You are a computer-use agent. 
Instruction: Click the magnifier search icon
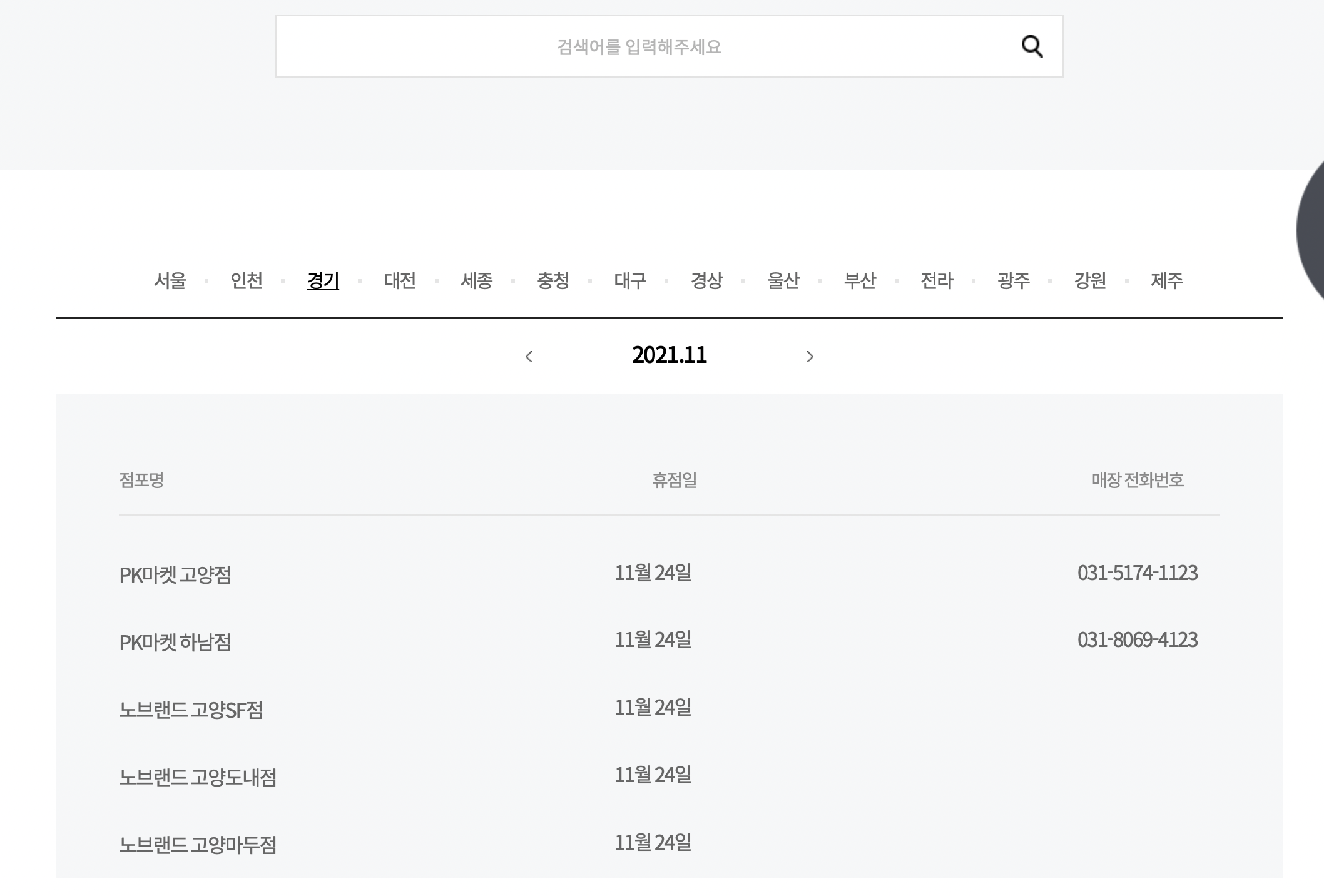[x=1031, y=46]
